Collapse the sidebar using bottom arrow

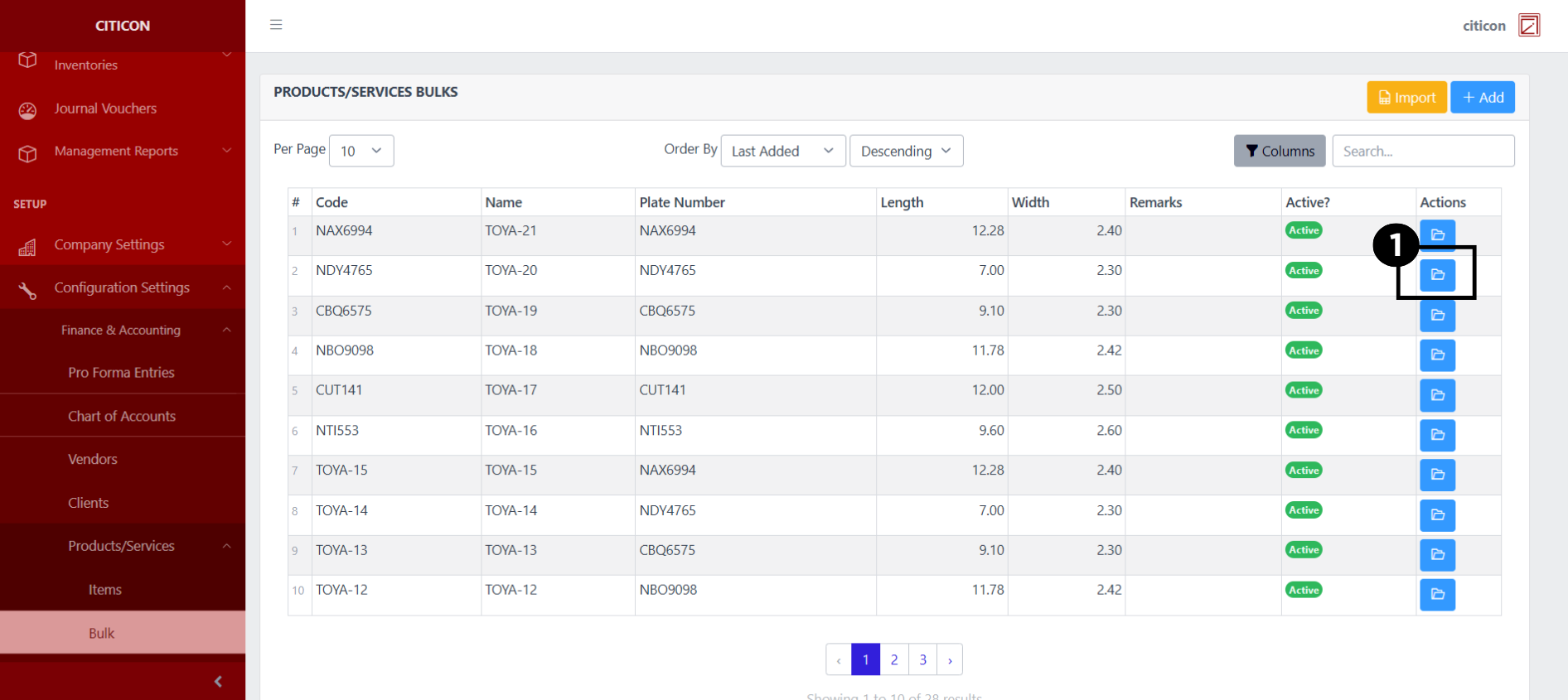218,681
